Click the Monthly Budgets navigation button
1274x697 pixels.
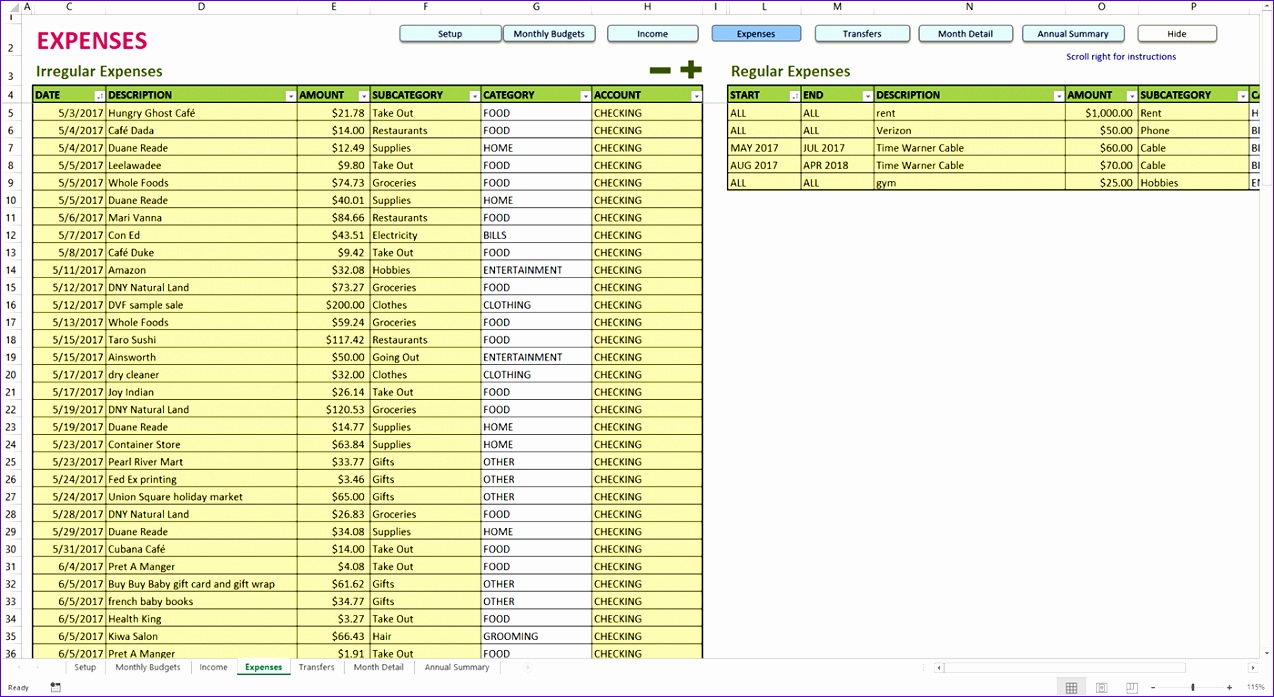click(x=549, y=33)
